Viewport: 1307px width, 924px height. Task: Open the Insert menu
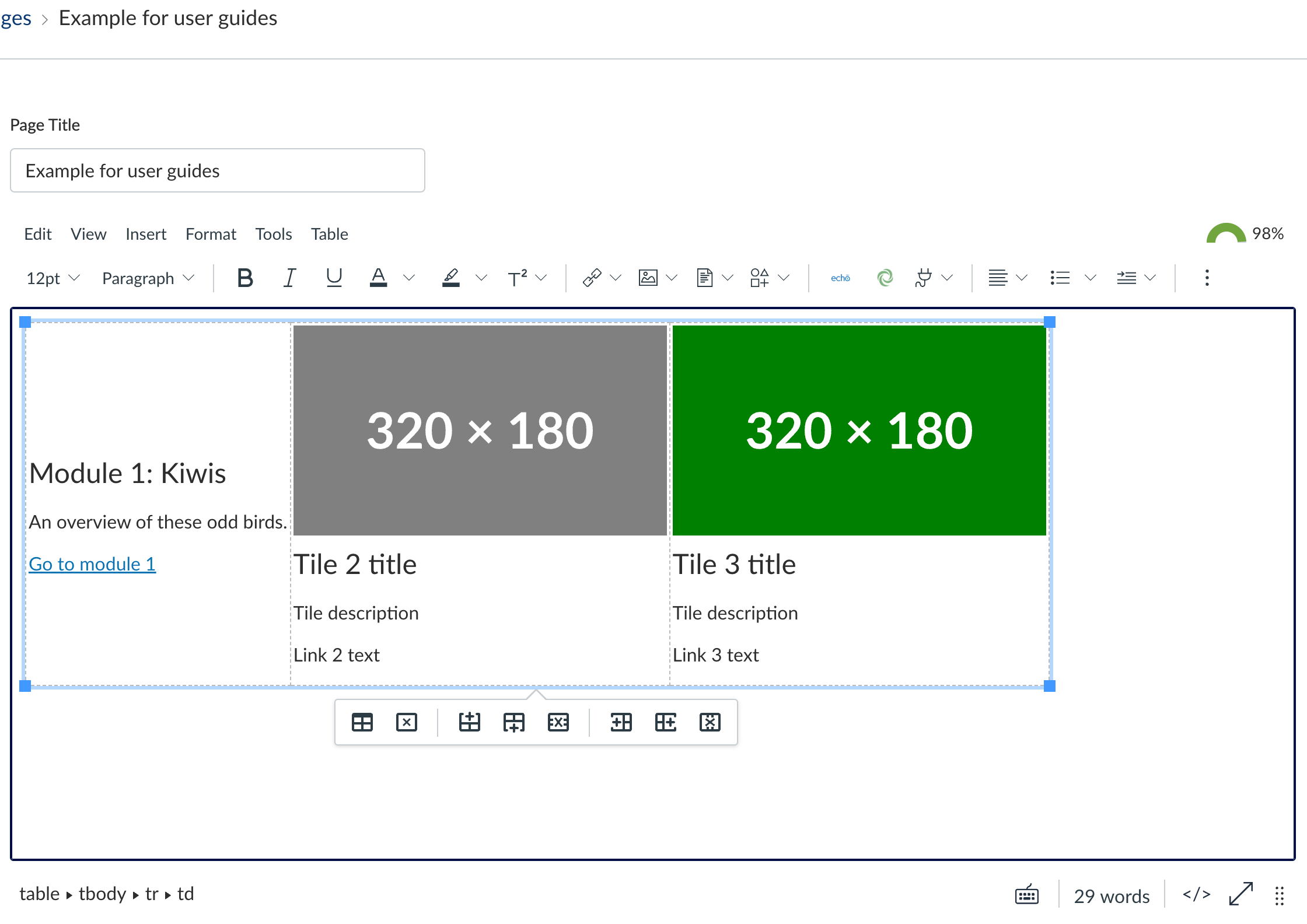coord(146,234)
